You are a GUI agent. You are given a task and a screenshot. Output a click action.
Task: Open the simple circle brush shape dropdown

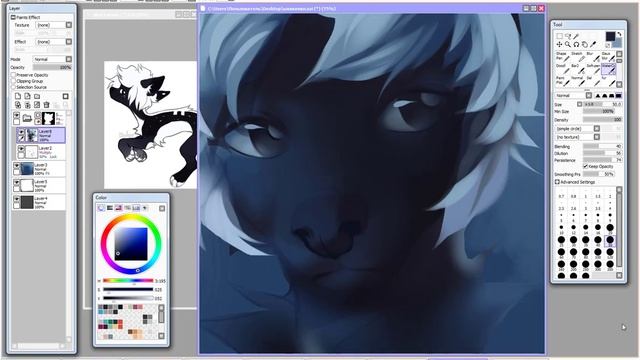click(597, 129)
